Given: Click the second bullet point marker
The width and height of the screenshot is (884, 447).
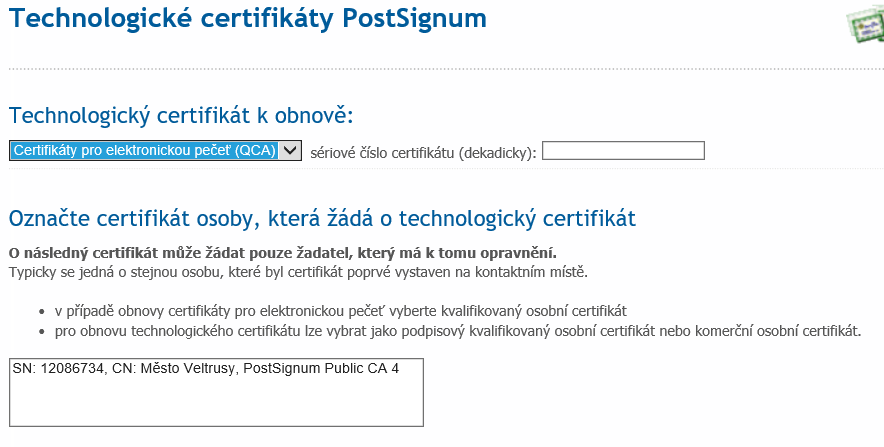Looking at the screenshot, I should (42, 332).
